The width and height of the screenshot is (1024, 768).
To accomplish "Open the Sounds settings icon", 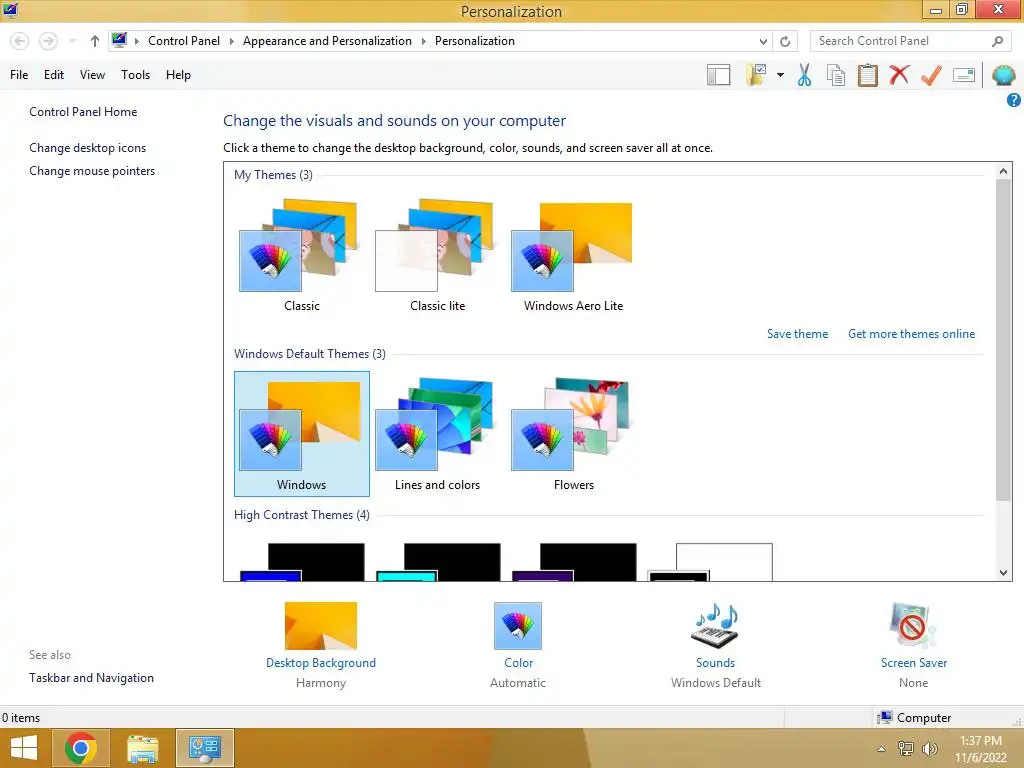I will point(715,626).
